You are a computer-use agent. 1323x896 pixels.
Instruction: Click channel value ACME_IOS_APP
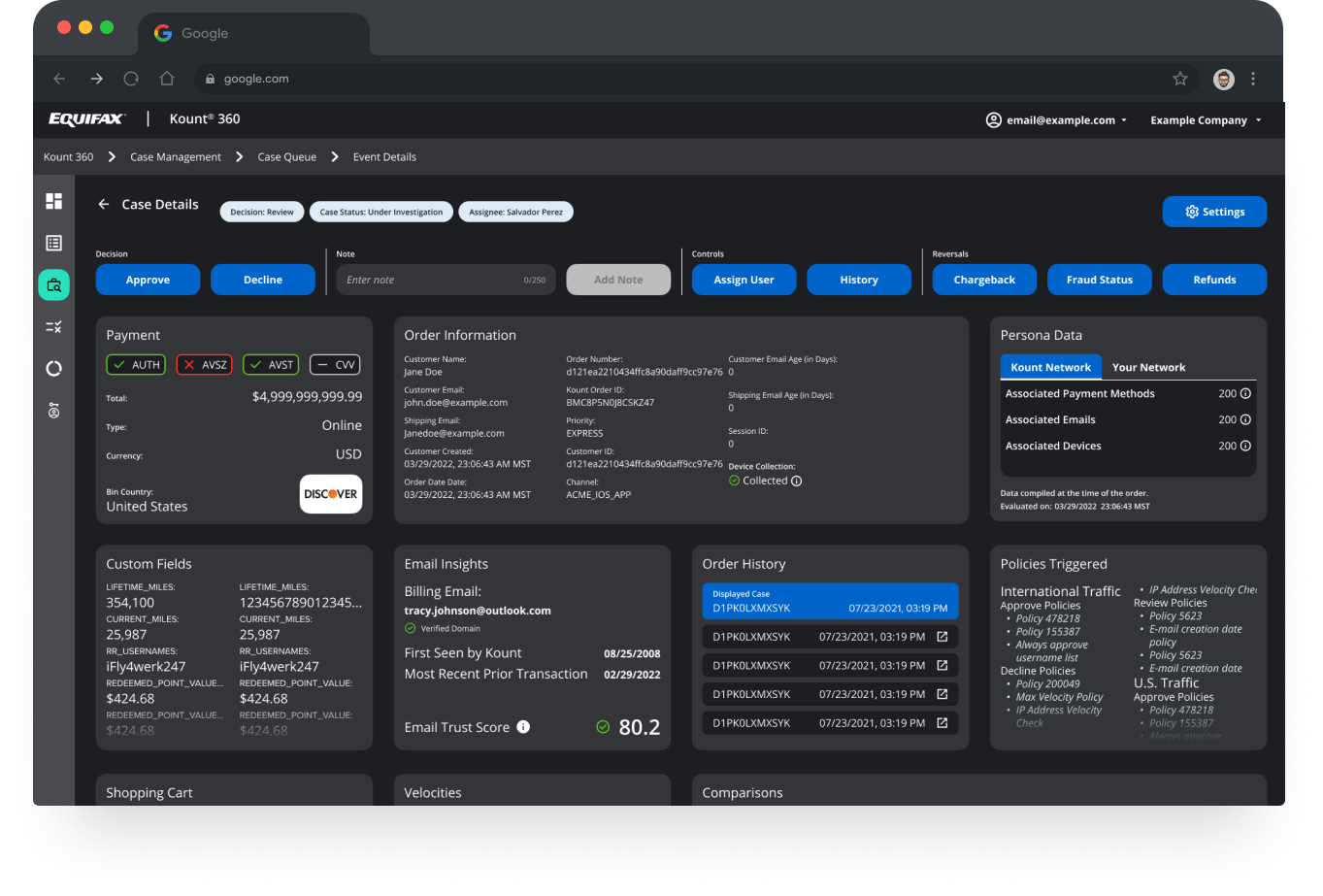point(598,495)
